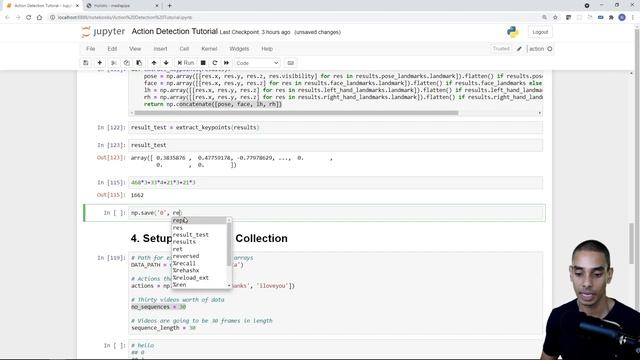Select '%rehashx' autocomplete suggestion
Viewport: 640px width, 360px height.
[186, 270]
